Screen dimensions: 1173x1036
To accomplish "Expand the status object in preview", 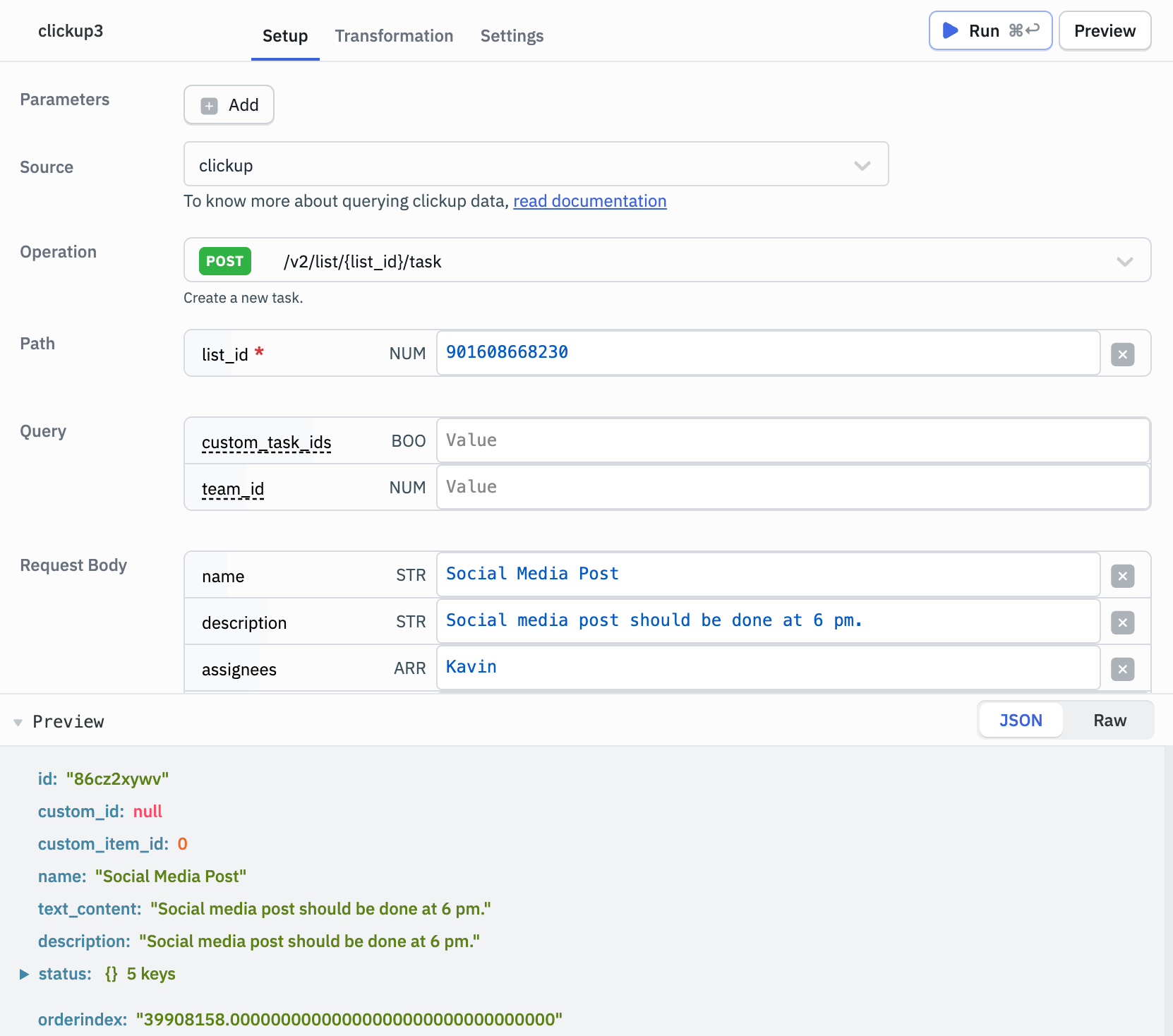I will click(x=25, y=973).
